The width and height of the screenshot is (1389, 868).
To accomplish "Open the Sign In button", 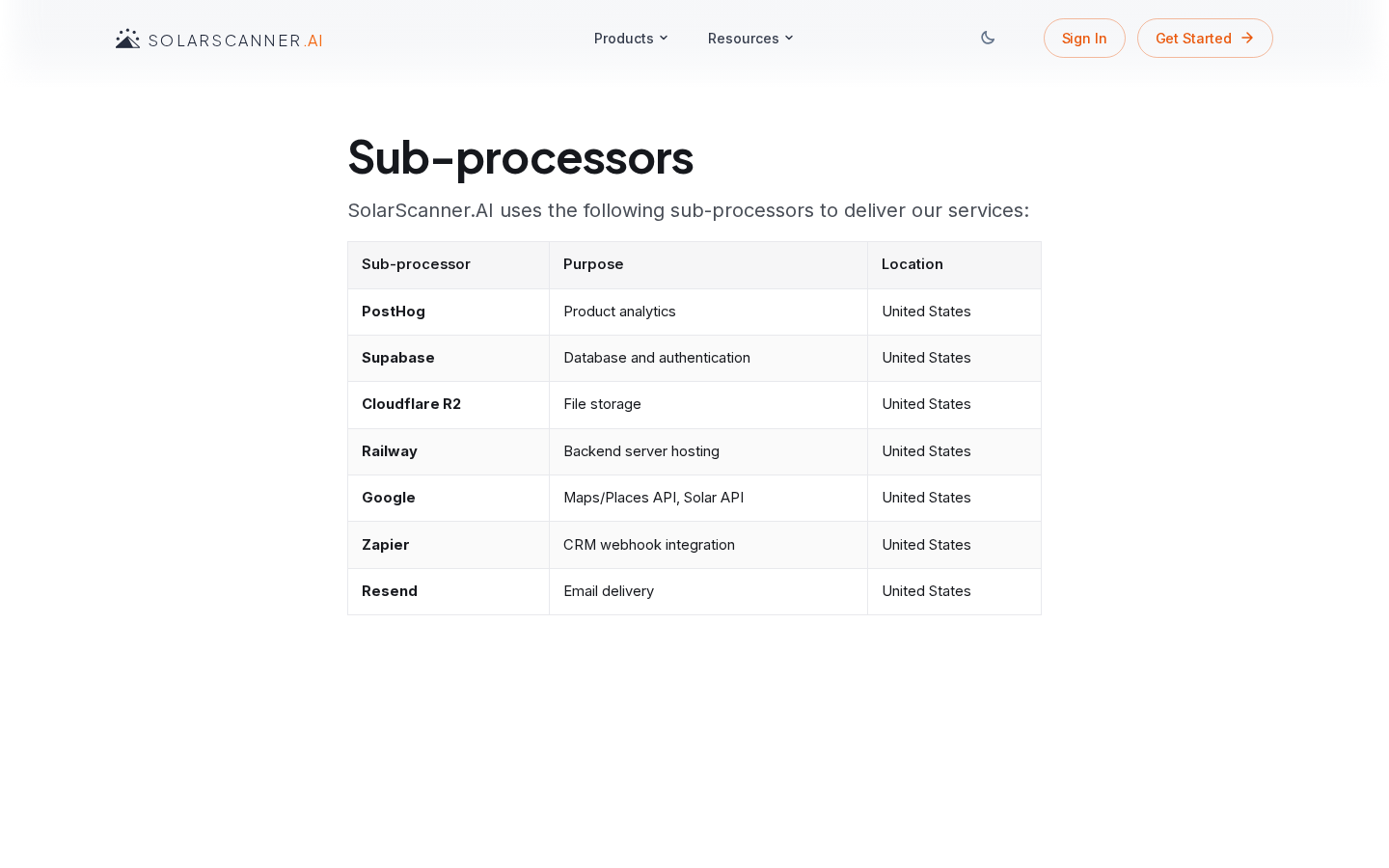I will 1084,39.
